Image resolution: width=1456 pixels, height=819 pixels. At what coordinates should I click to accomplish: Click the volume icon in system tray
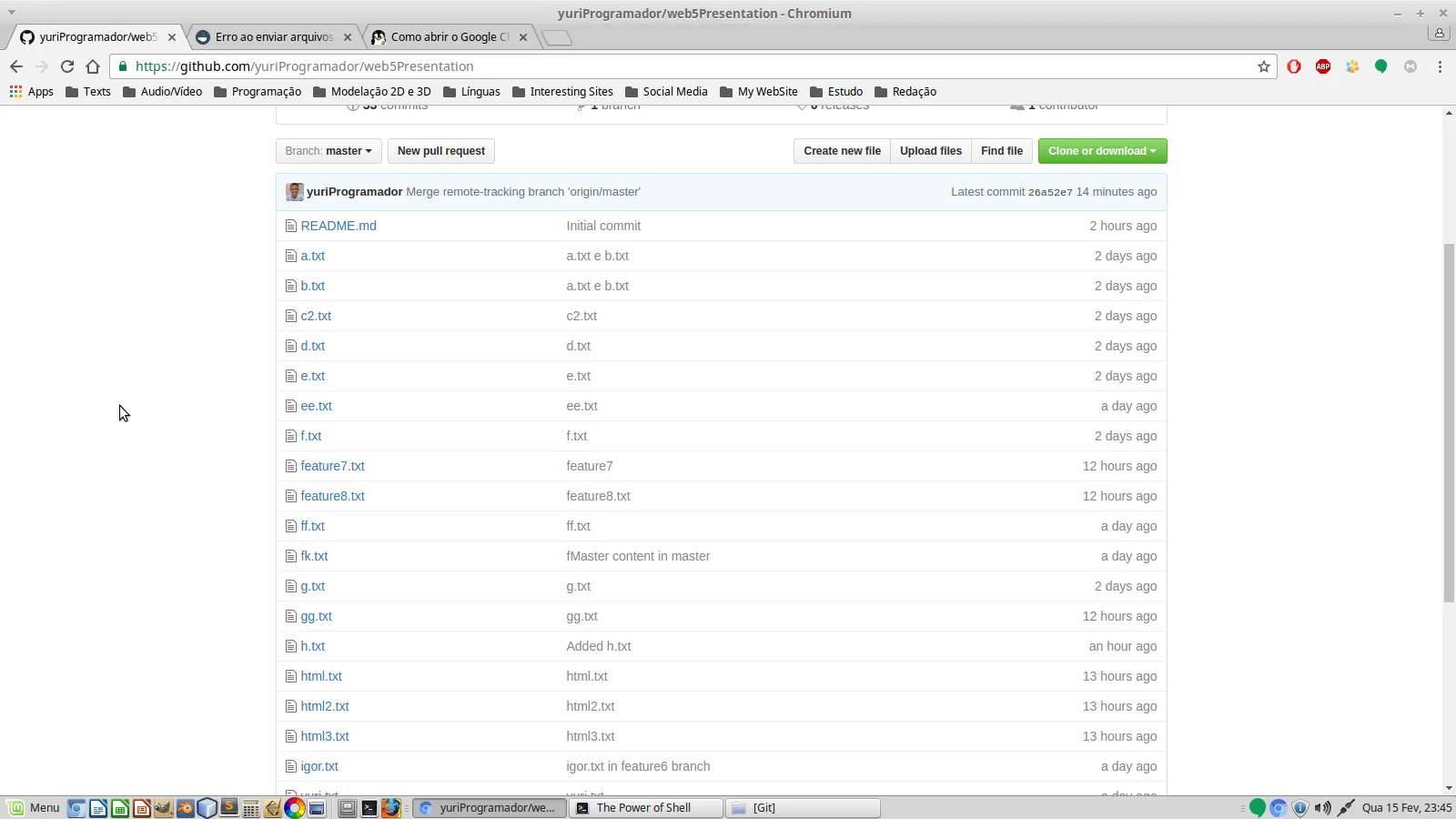pos(1322,808)
